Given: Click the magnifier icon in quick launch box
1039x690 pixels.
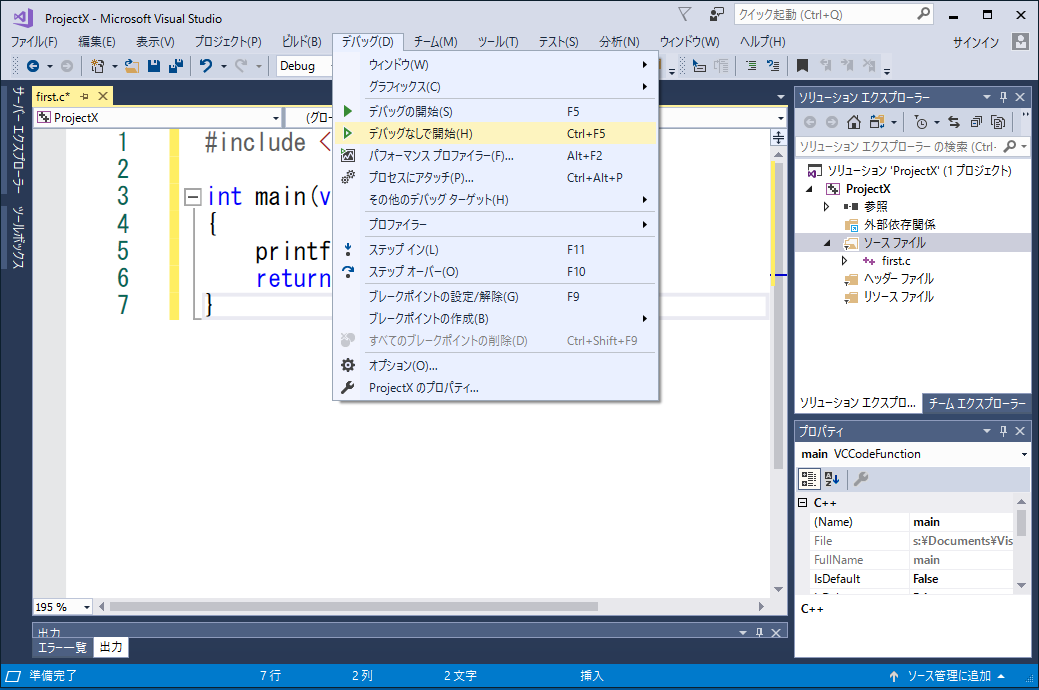Looking at the screenshot, I should click(923, 14).
